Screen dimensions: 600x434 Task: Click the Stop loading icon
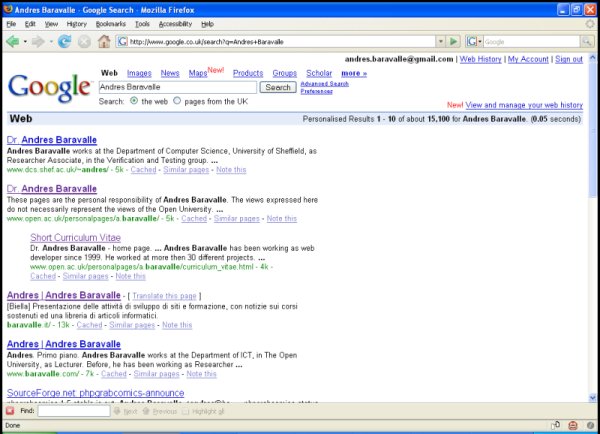coord(84,41)
